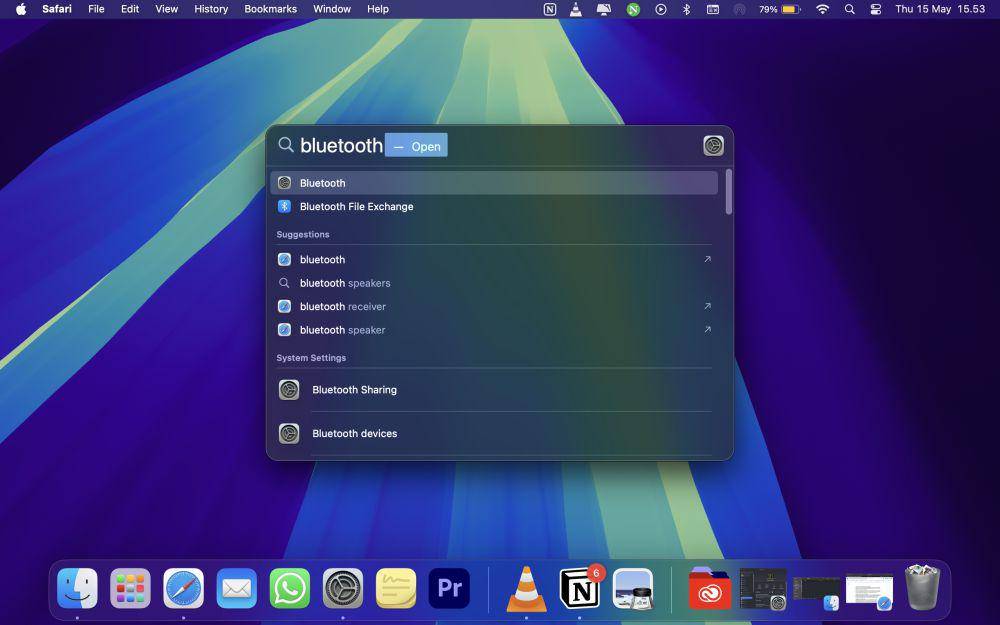Select 'bluetooth speakers' search suggestion

pos(494,283)
